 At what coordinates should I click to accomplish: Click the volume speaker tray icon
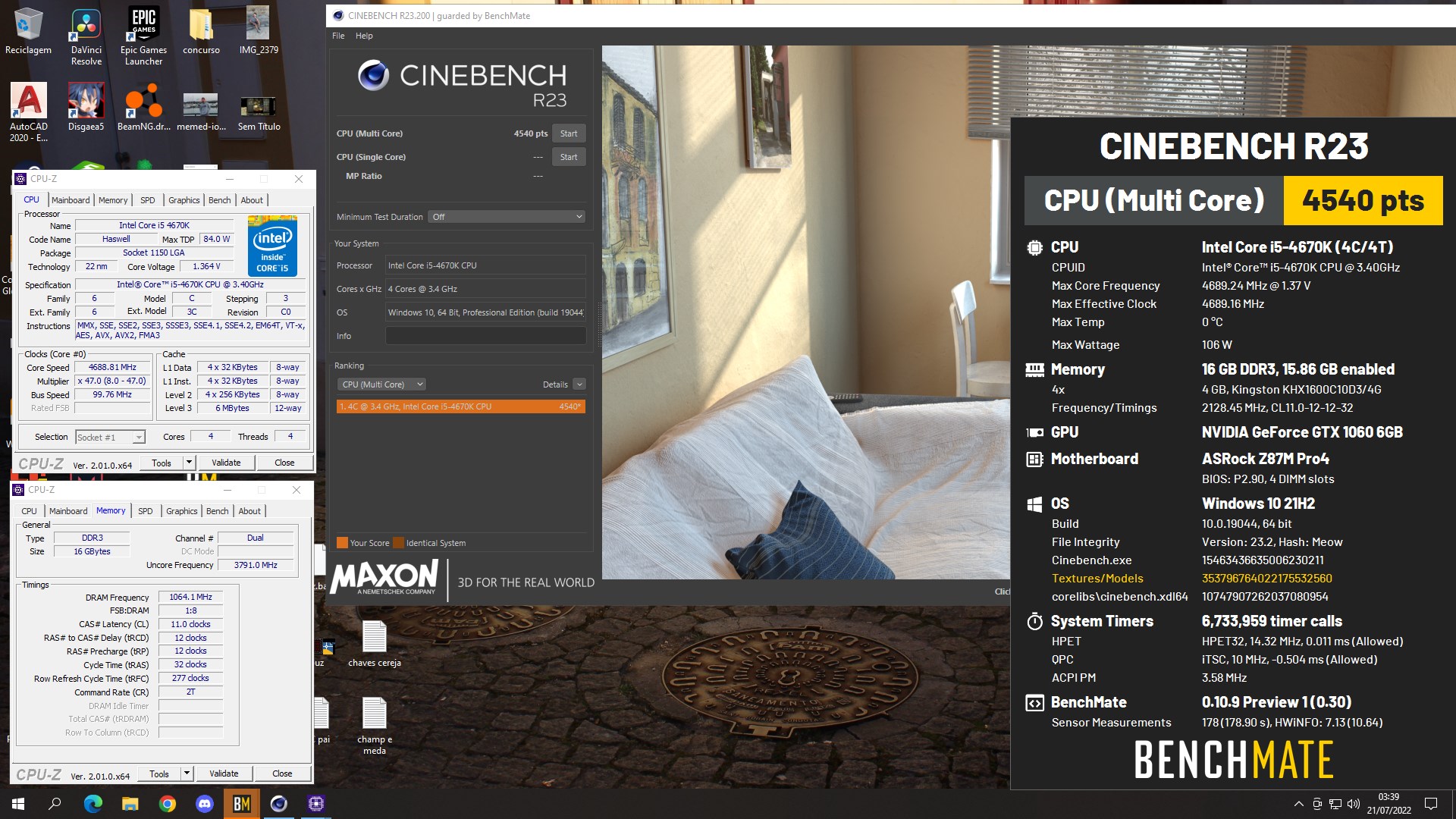pyautogui.click(x=1354, y=804)
